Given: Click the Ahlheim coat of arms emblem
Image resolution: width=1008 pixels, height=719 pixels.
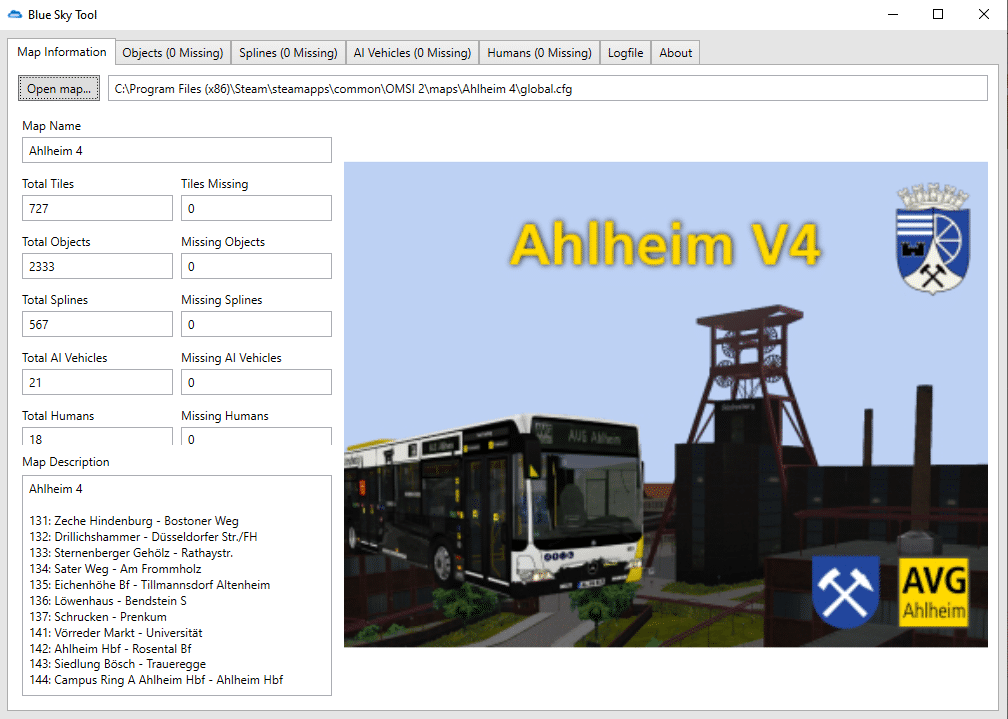Looking at the screenshot, I should [x=933, y=239].
